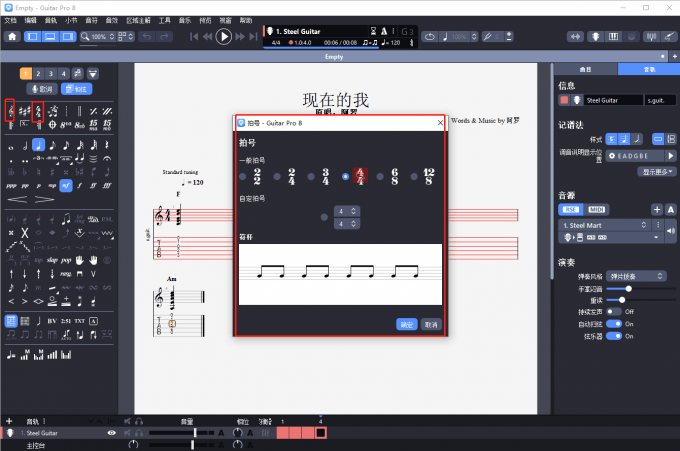Select the whole note duration
680x451 pixels.
click(11, 147)
